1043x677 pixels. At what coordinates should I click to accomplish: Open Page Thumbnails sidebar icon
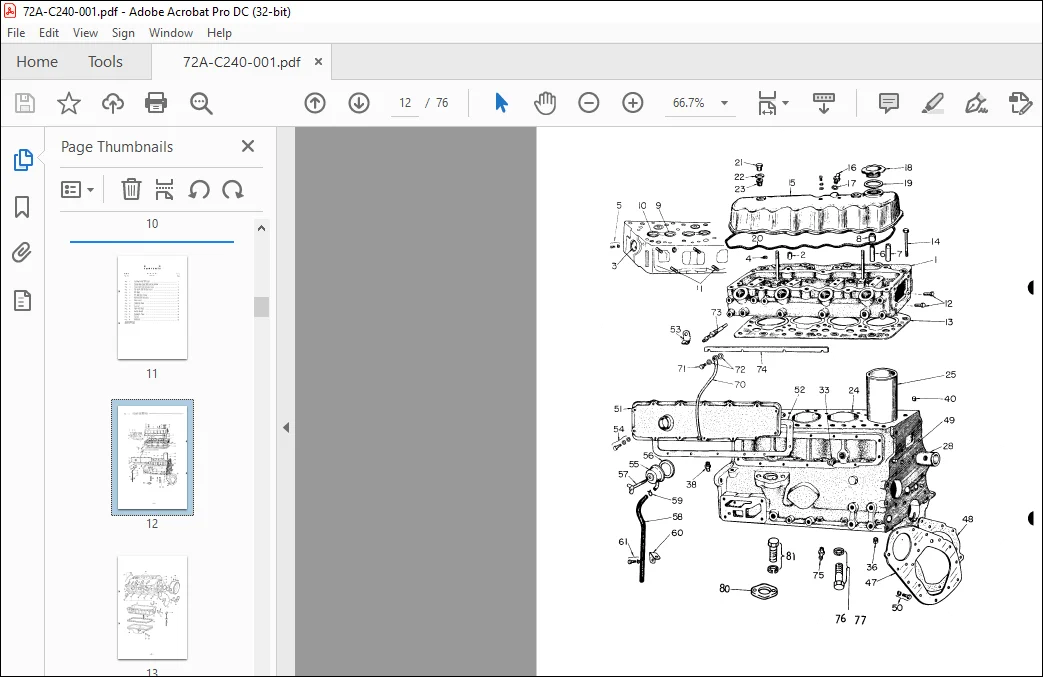coord(23,160)
